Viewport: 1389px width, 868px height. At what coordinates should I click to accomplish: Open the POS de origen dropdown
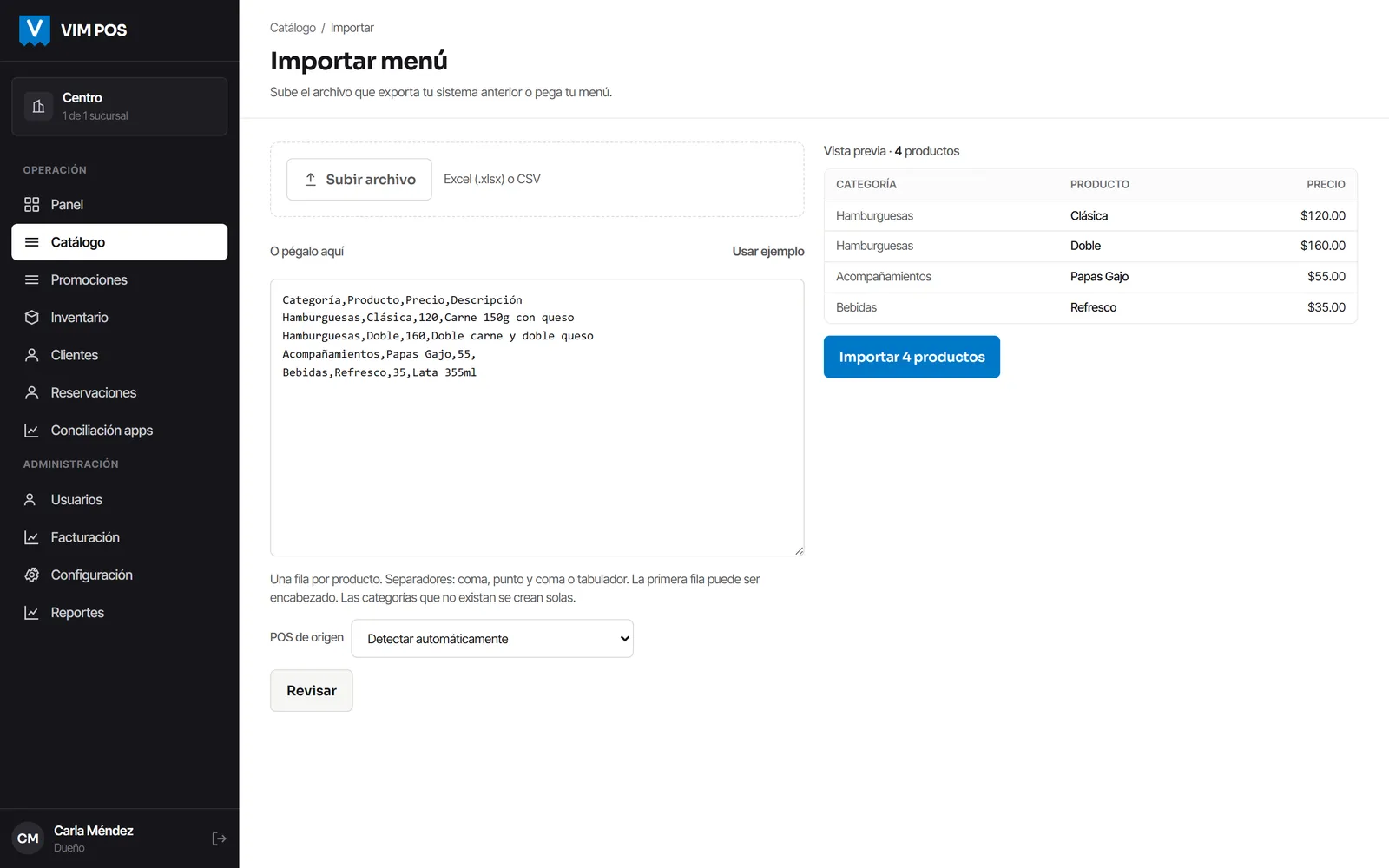point(492,639)
